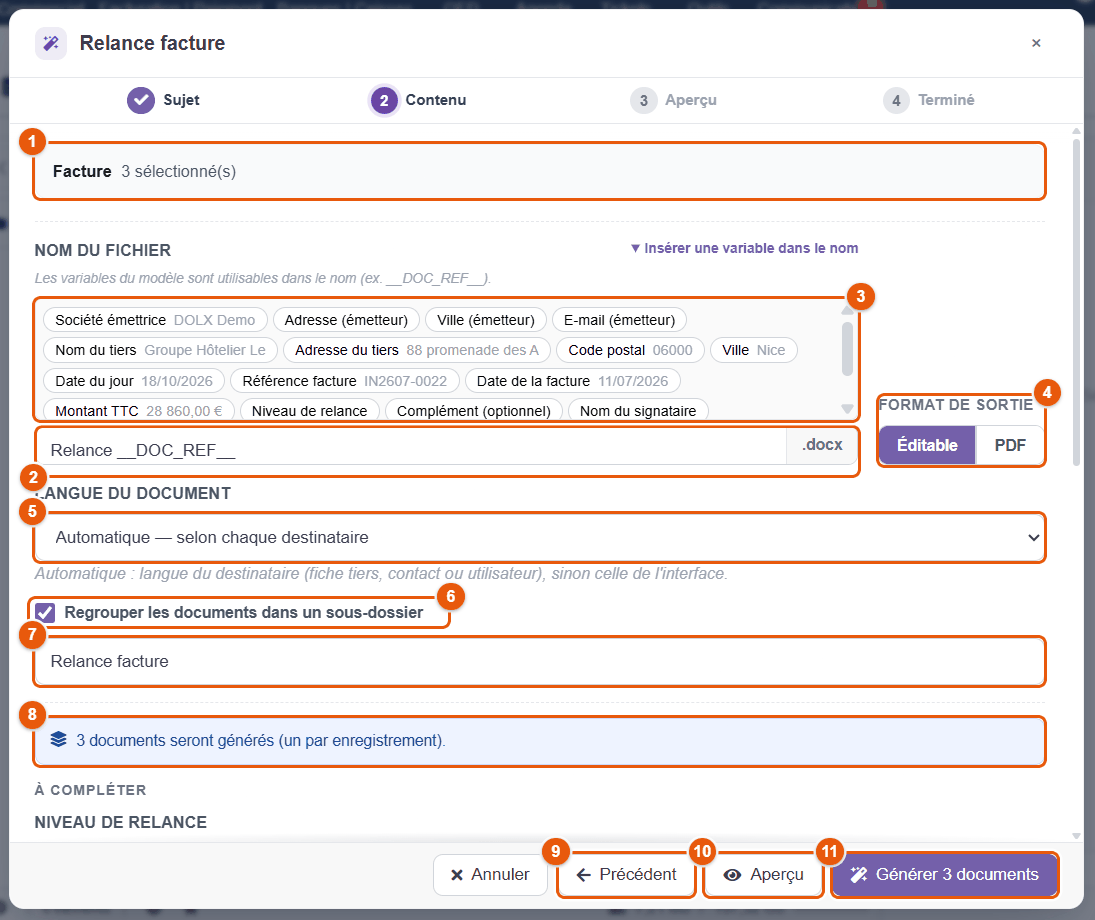Screen dimensions: 1095x920
Task: Click Générer 3 documents
Action: click(x=945, y=875)
